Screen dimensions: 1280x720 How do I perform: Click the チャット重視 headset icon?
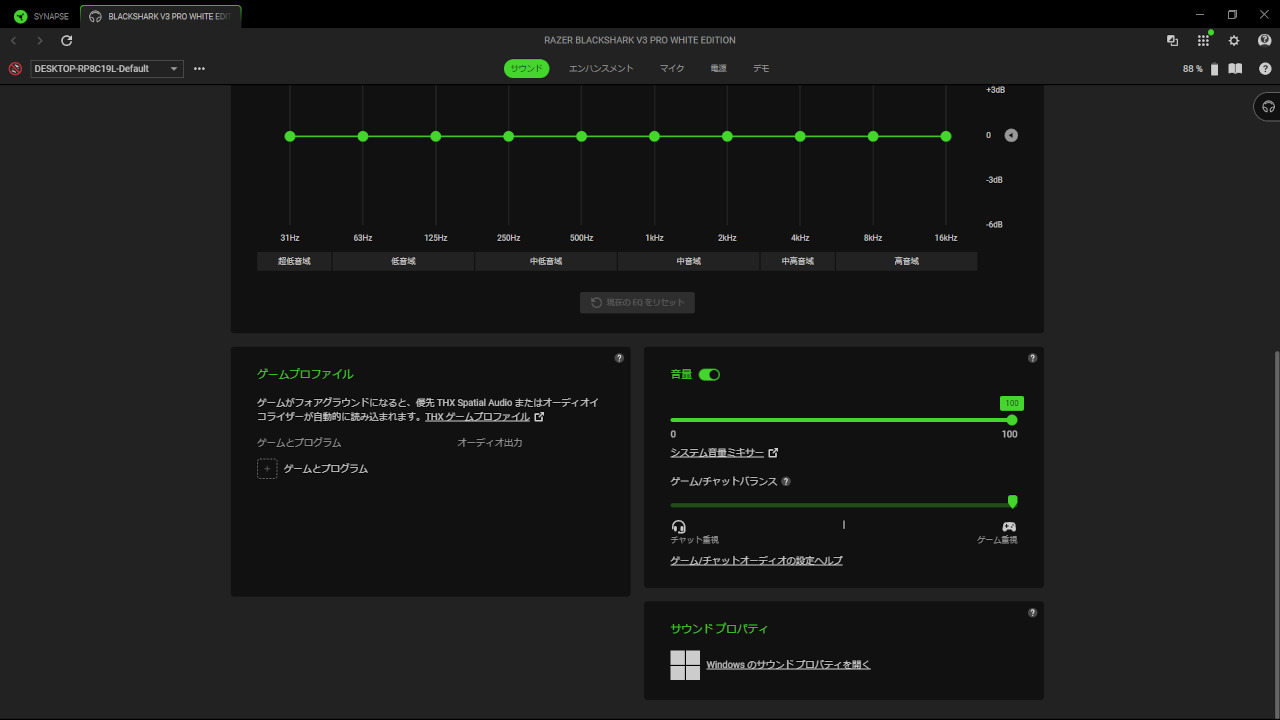coord(679,526)
